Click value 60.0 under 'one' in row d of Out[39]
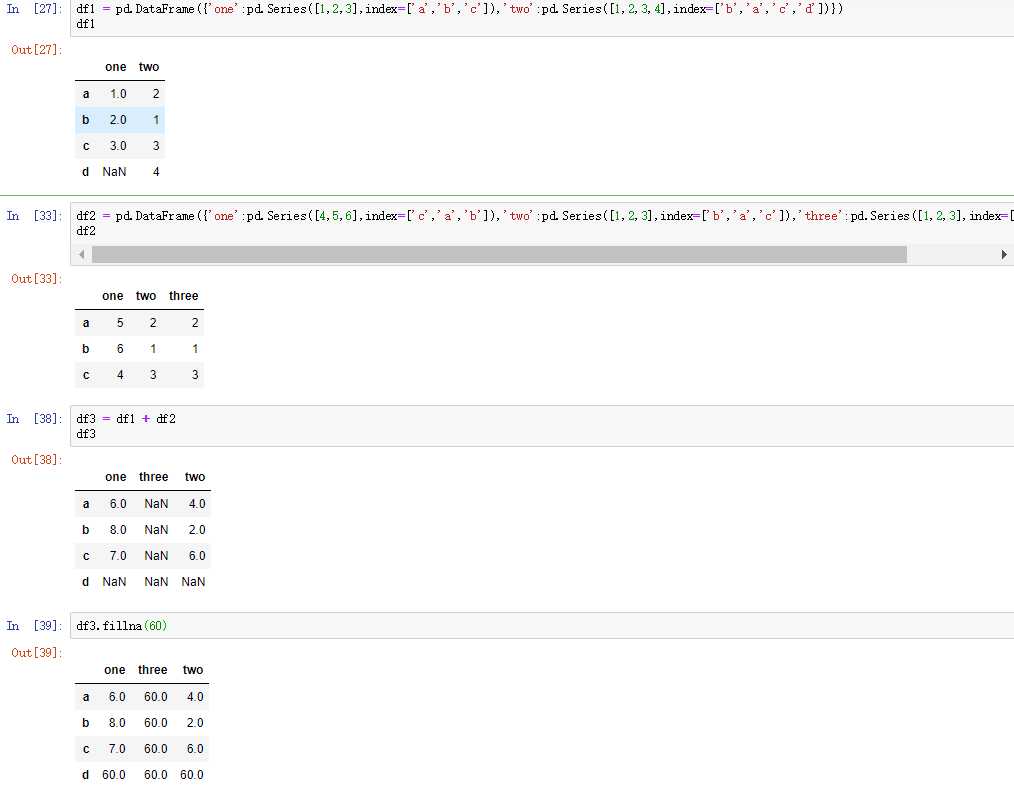Screen dimensions: 1014x790 [114, 775]
